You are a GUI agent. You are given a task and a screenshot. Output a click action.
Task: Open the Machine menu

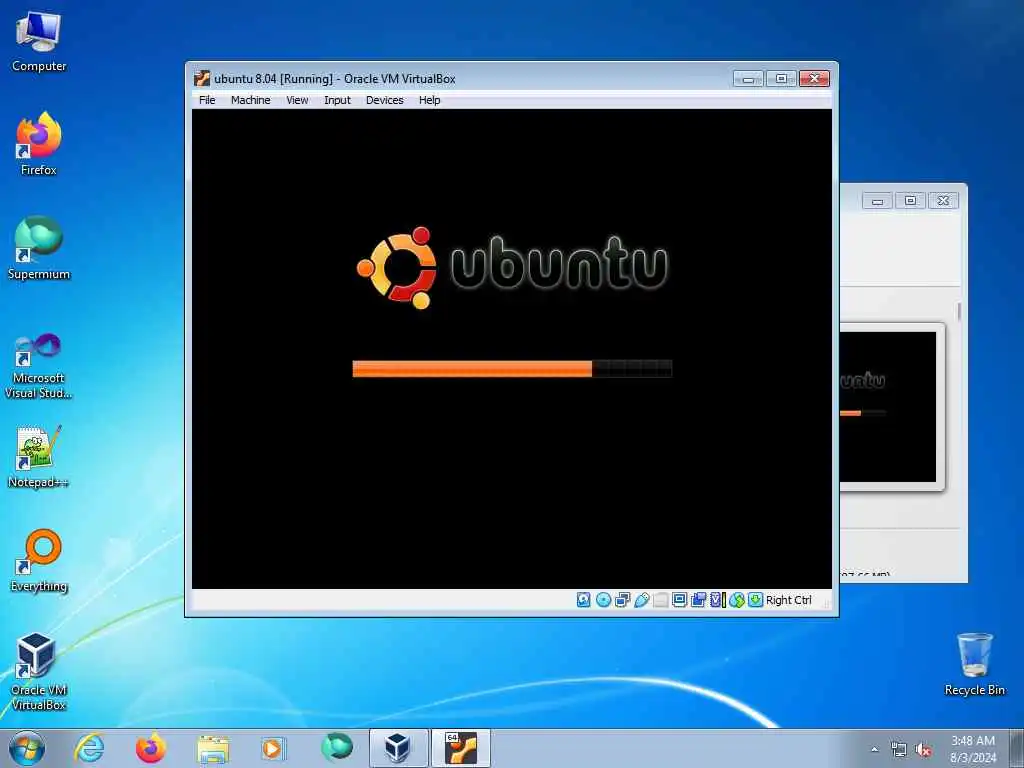click(x=250, y=100)
